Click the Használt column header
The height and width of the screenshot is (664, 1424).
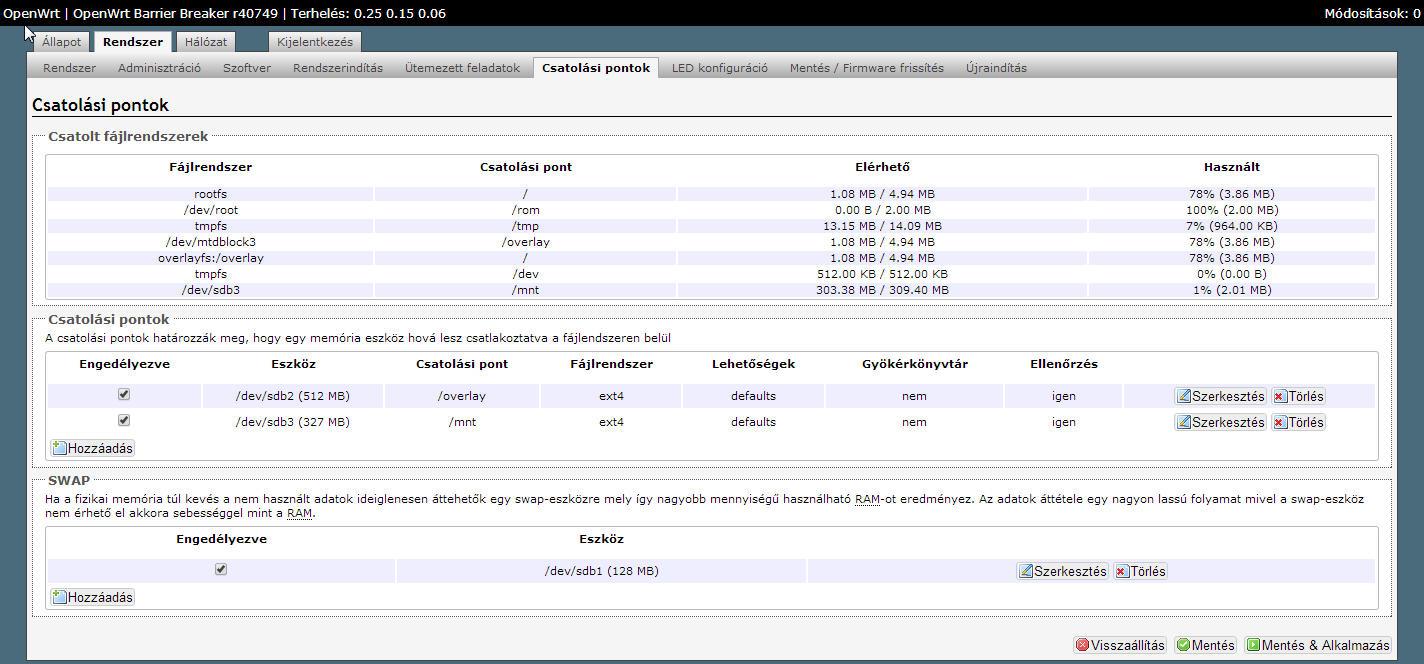[x=1232, y=167]
